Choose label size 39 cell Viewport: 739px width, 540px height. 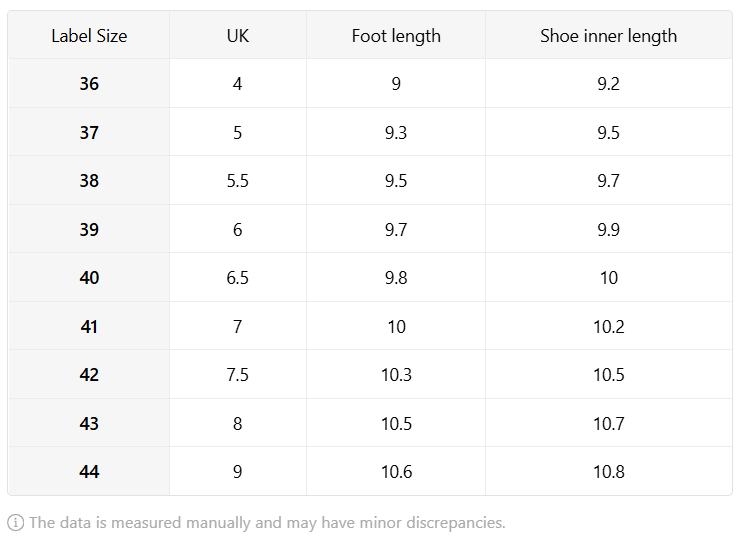tap(89, 229)
